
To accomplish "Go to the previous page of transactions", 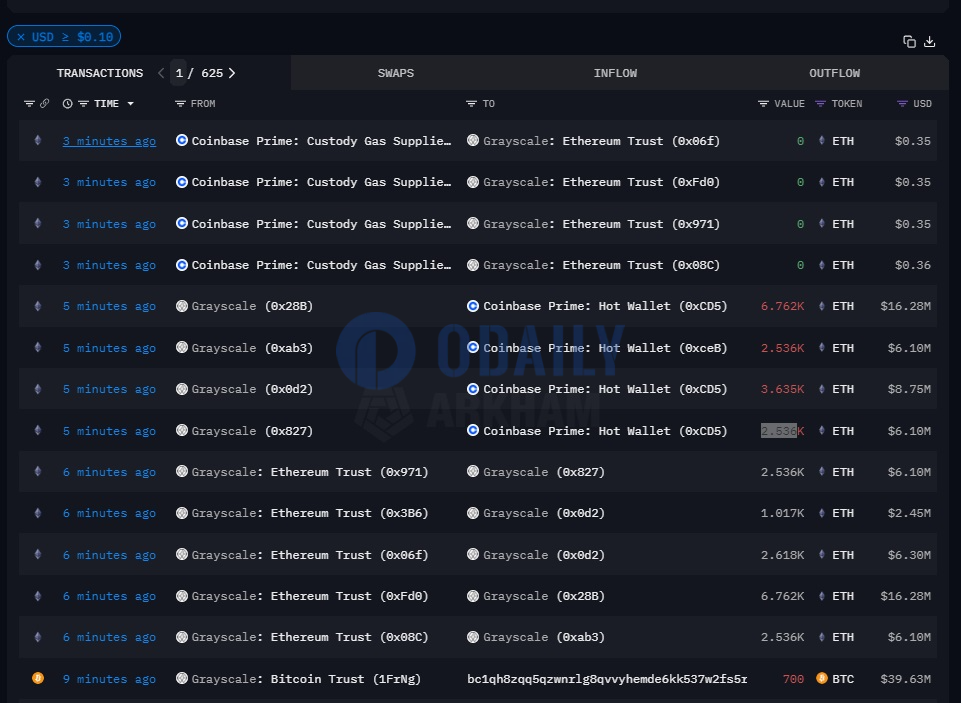I will [161, 73].
